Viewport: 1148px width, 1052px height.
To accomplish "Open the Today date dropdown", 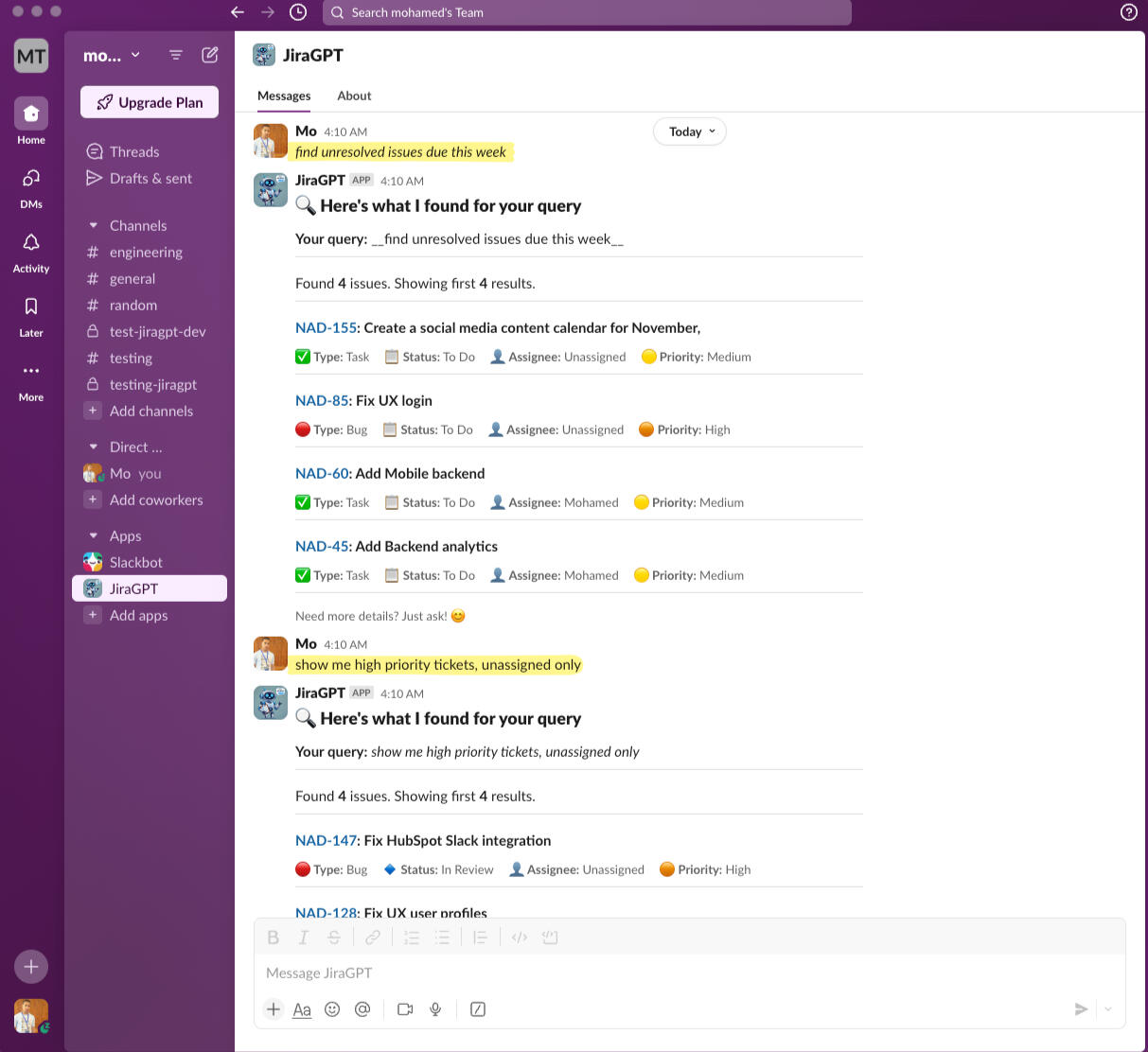I will [690, 131].
